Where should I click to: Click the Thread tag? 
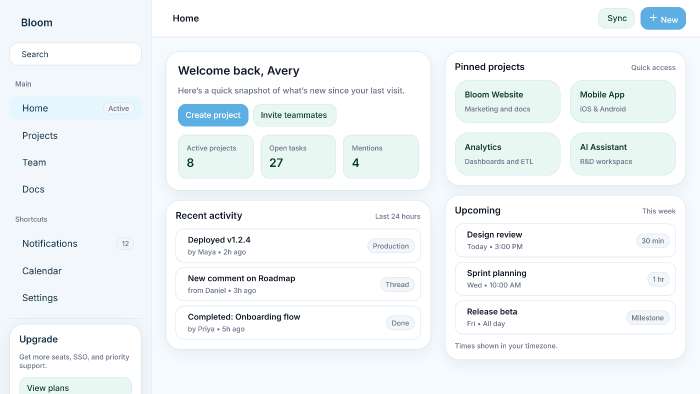397,284
